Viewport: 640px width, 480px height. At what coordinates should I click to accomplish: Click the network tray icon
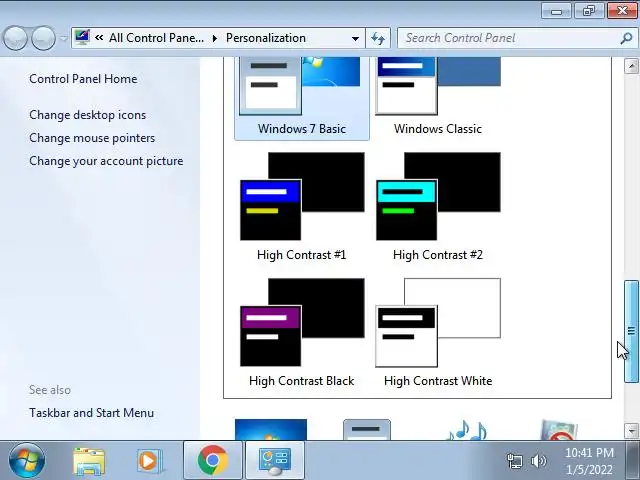click(x=514, y=461)
